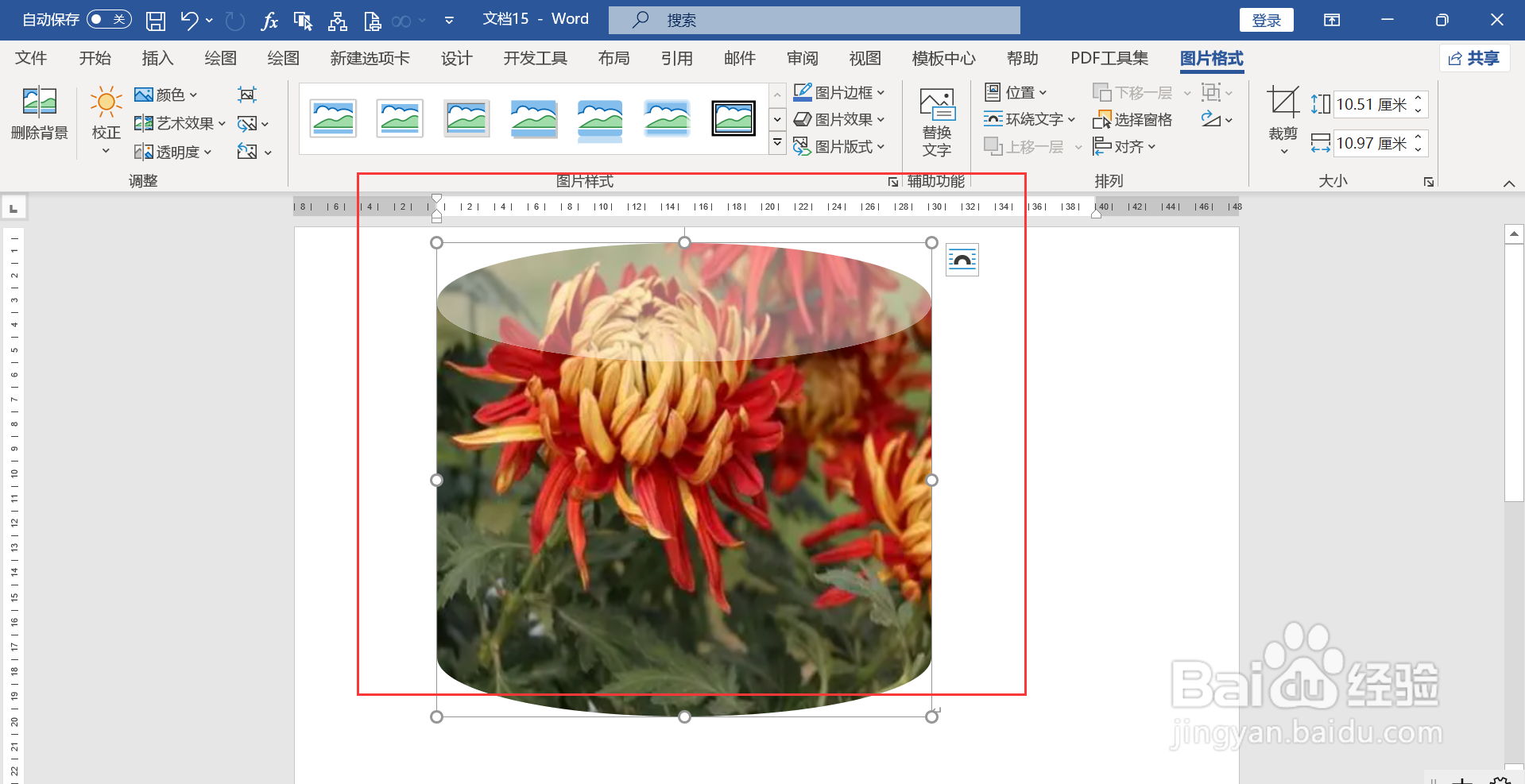Select the first picture style thumbnail
The height and width of the screenshot is (784, 1525).
(x=333, y=118)
